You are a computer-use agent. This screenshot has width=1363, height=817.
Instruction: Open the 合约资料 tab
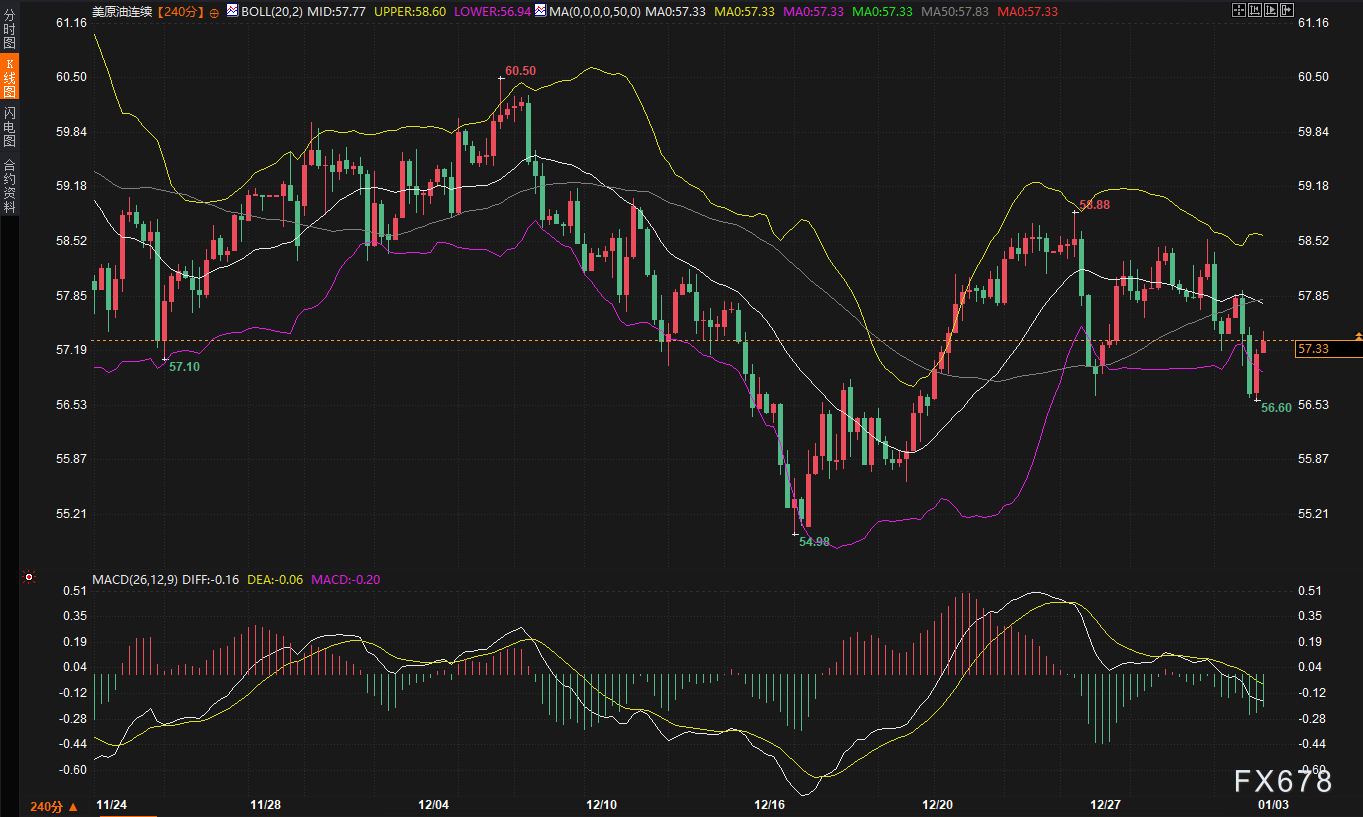[x=9, y=185]
